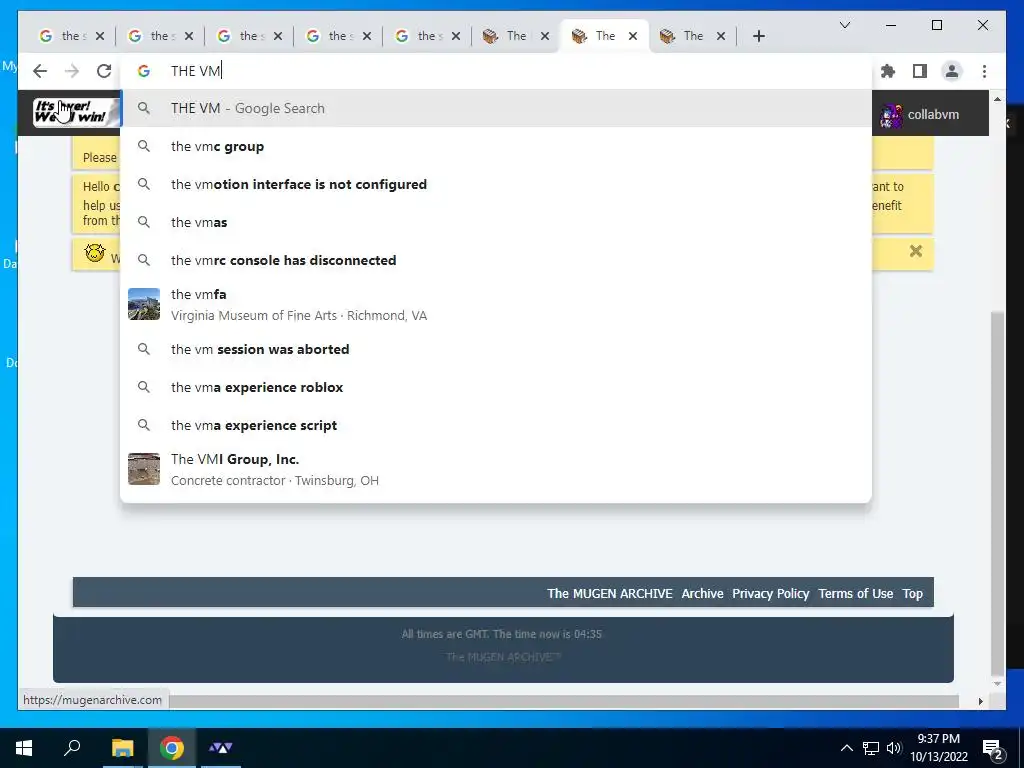Click the Chrome taskbar icon
1024x768 pixels.
pos(172,748)
